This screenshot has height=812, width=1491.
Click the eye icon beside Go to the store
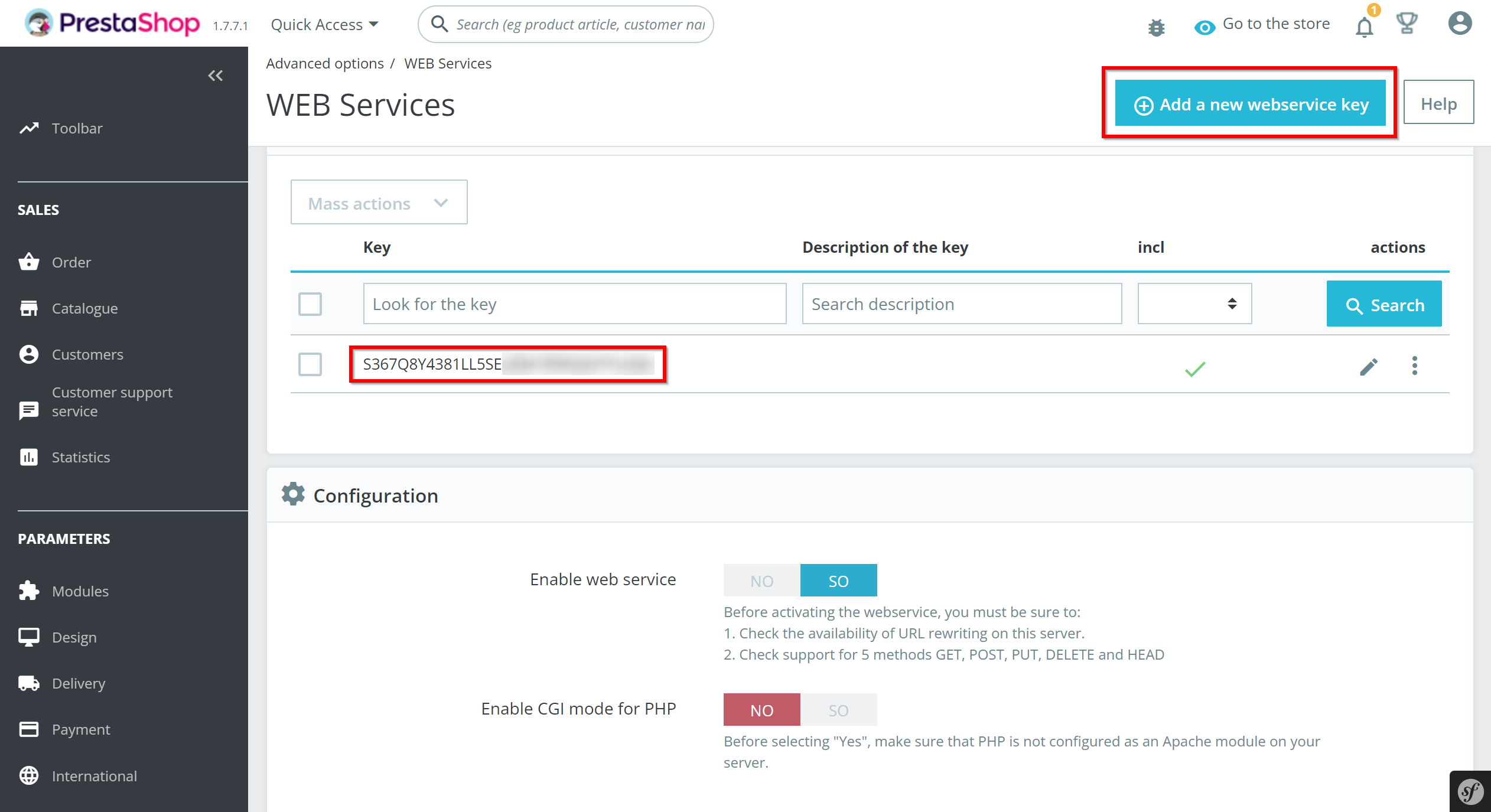[1204, 27]
